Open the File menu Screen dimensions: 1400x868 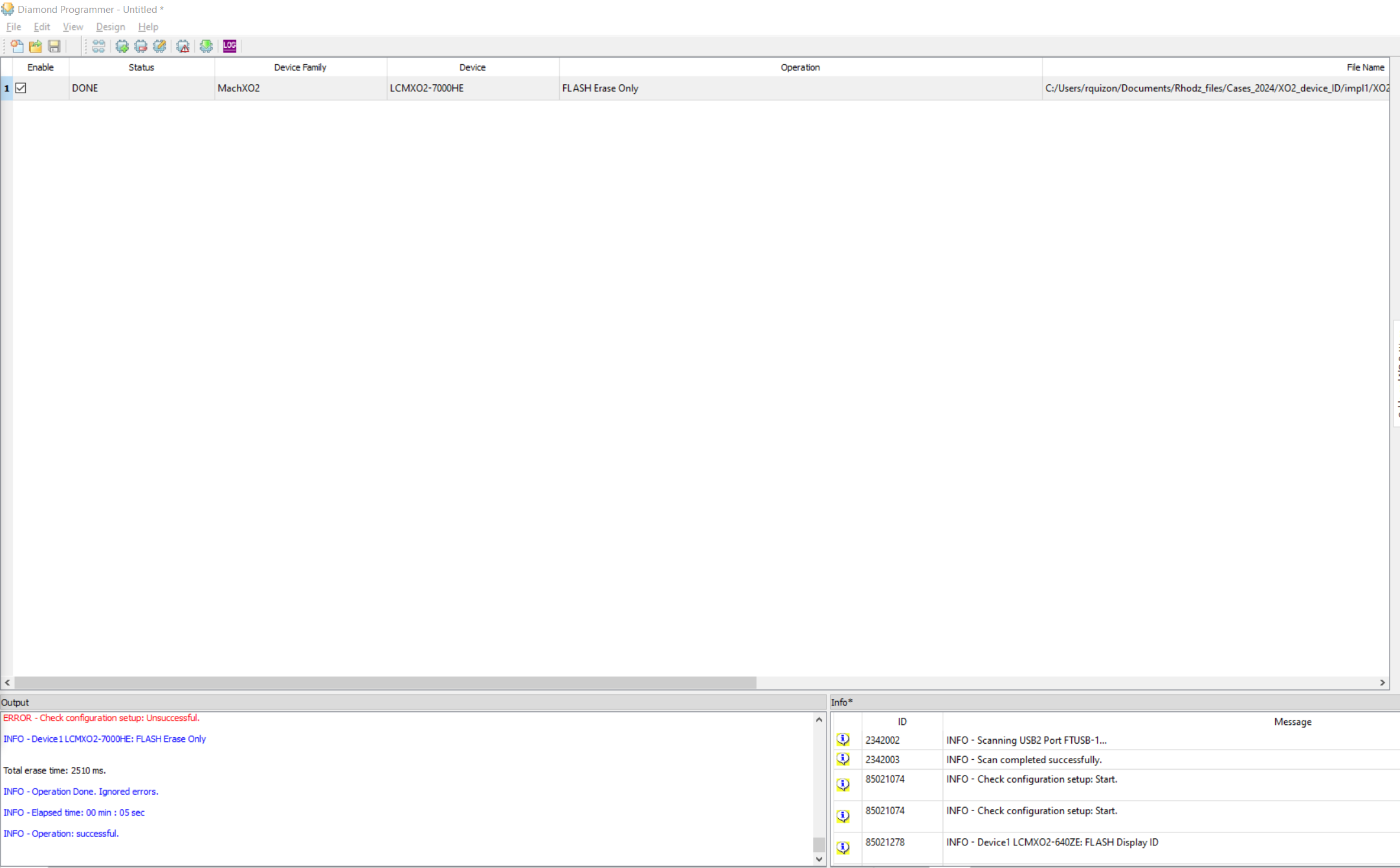click(13, 27)
